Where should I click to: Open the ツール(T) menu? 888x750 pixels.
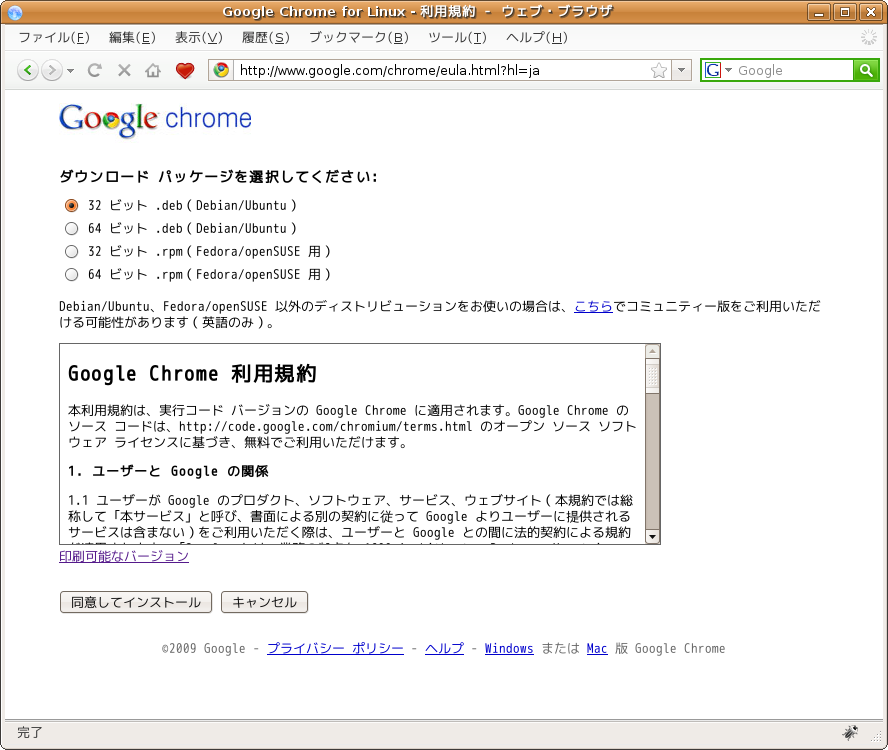point(456,37)
